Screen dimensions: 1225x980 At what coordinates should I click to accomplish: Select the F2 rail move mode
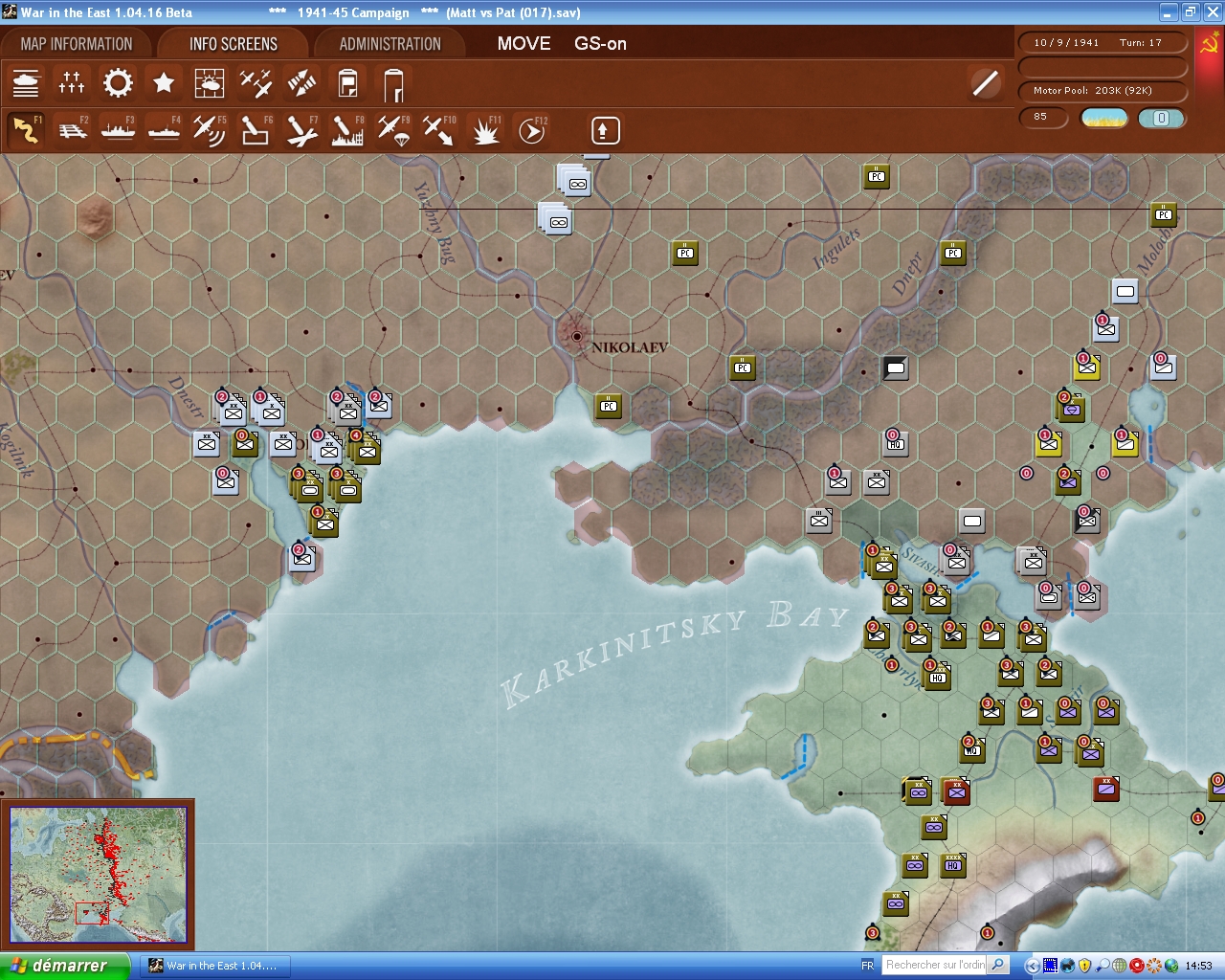pos(72,130)
